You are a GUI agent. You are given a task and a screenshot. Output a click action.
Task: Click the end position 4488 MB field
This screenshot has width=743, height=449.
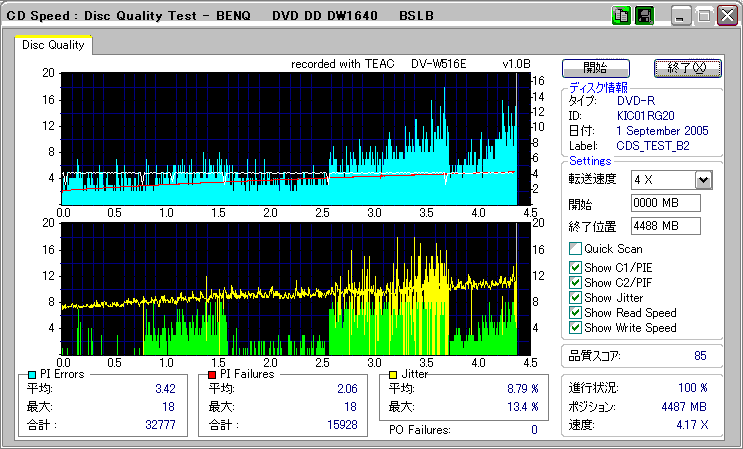click(664, 225)
